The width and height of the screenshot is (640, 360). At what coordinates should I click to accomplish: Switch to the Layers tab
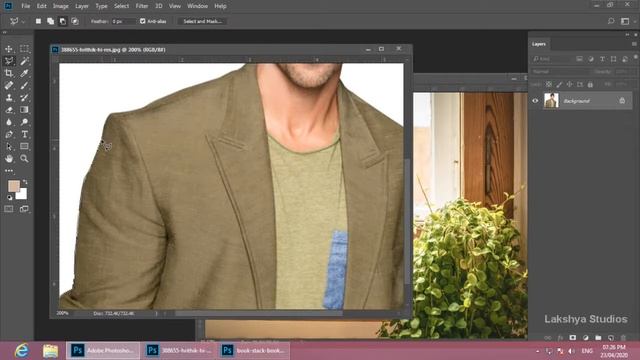click(539, 44)
